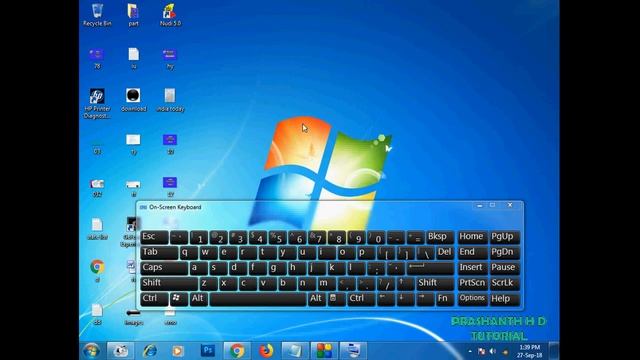This screenshot has width=640, height=360.
Task: Click the Tab key
Action: [x=159, y=252]
